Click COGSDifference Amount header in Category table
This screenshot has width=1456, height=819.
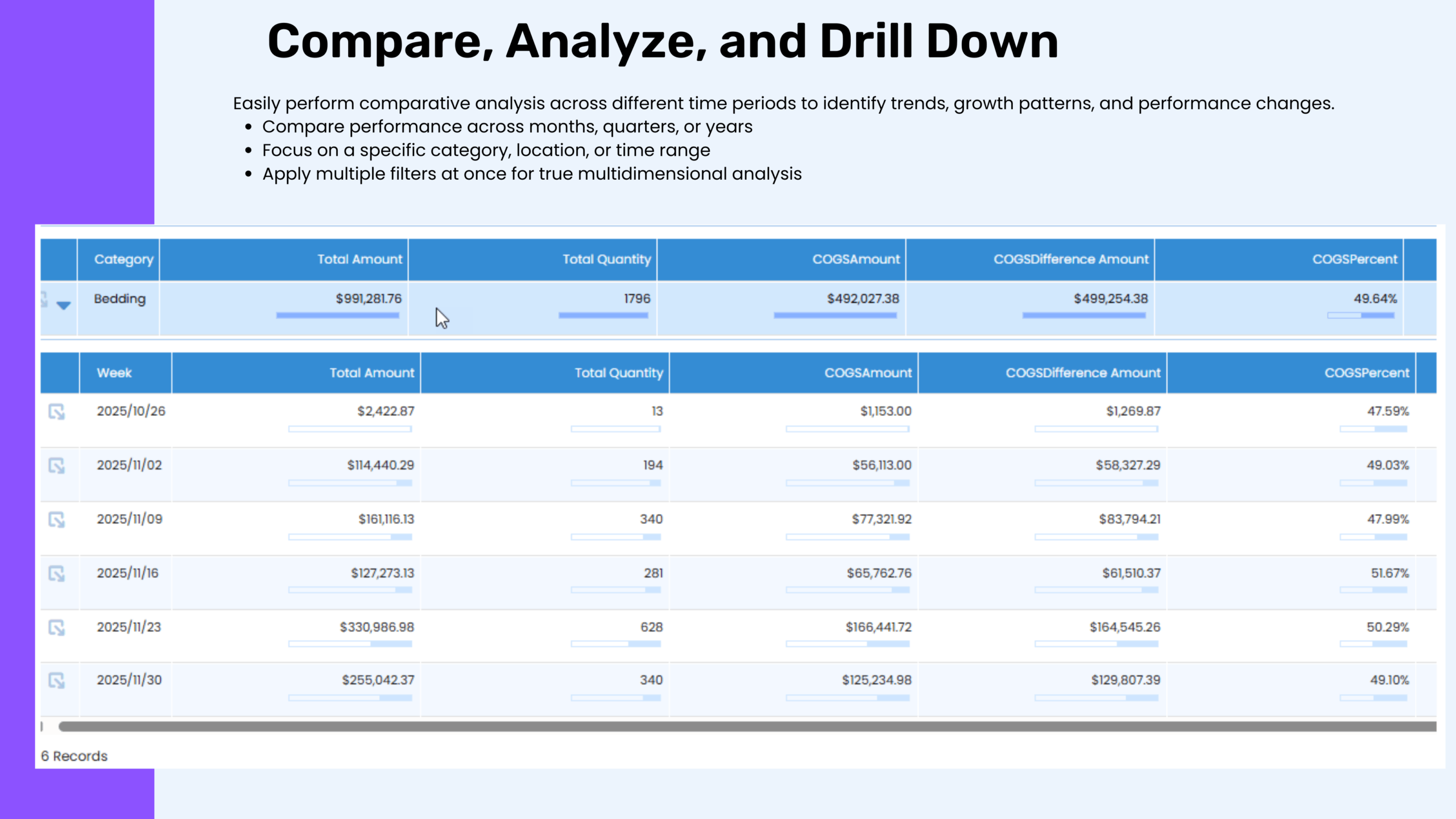pyautogui.click(x=1070, y=259)
